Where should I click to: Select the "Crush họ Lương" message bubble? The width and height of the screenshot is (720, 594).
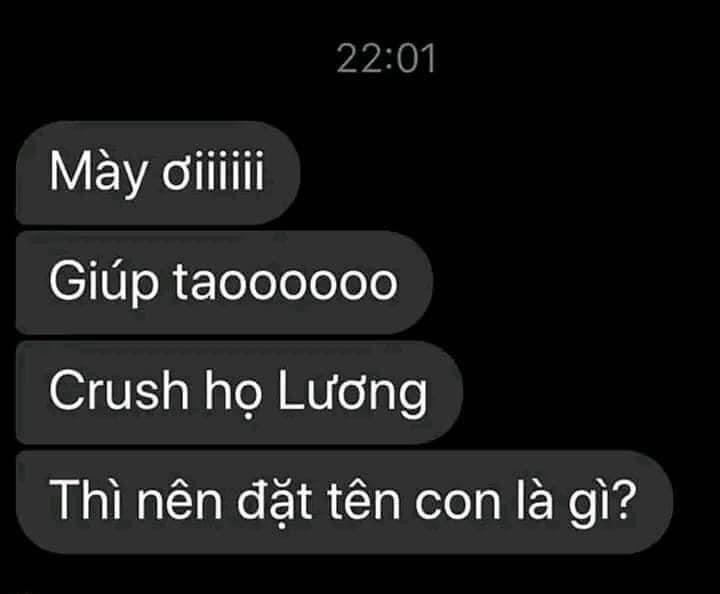tap(239, 392)
